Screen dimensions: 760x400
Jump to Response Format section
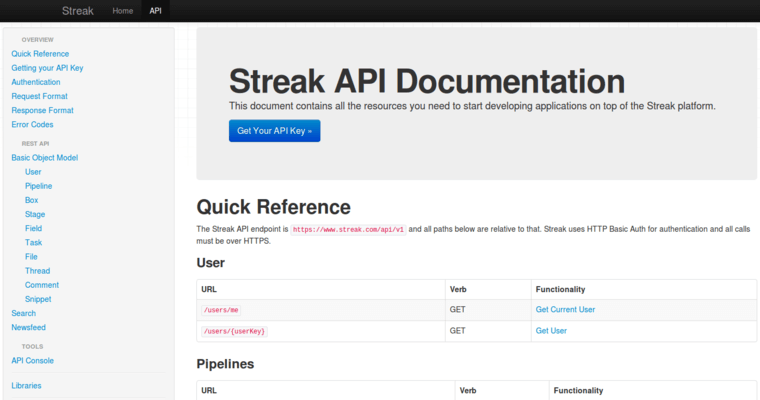(43, 110)
